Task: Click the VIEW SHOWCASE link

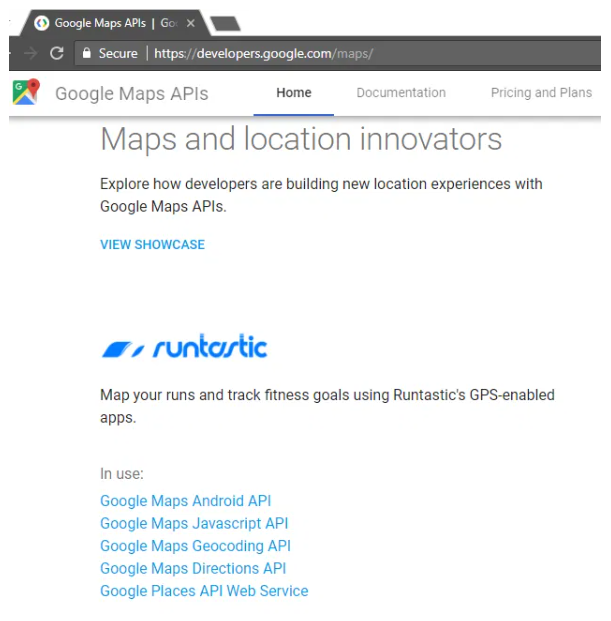Action: (x=152, y=244)
